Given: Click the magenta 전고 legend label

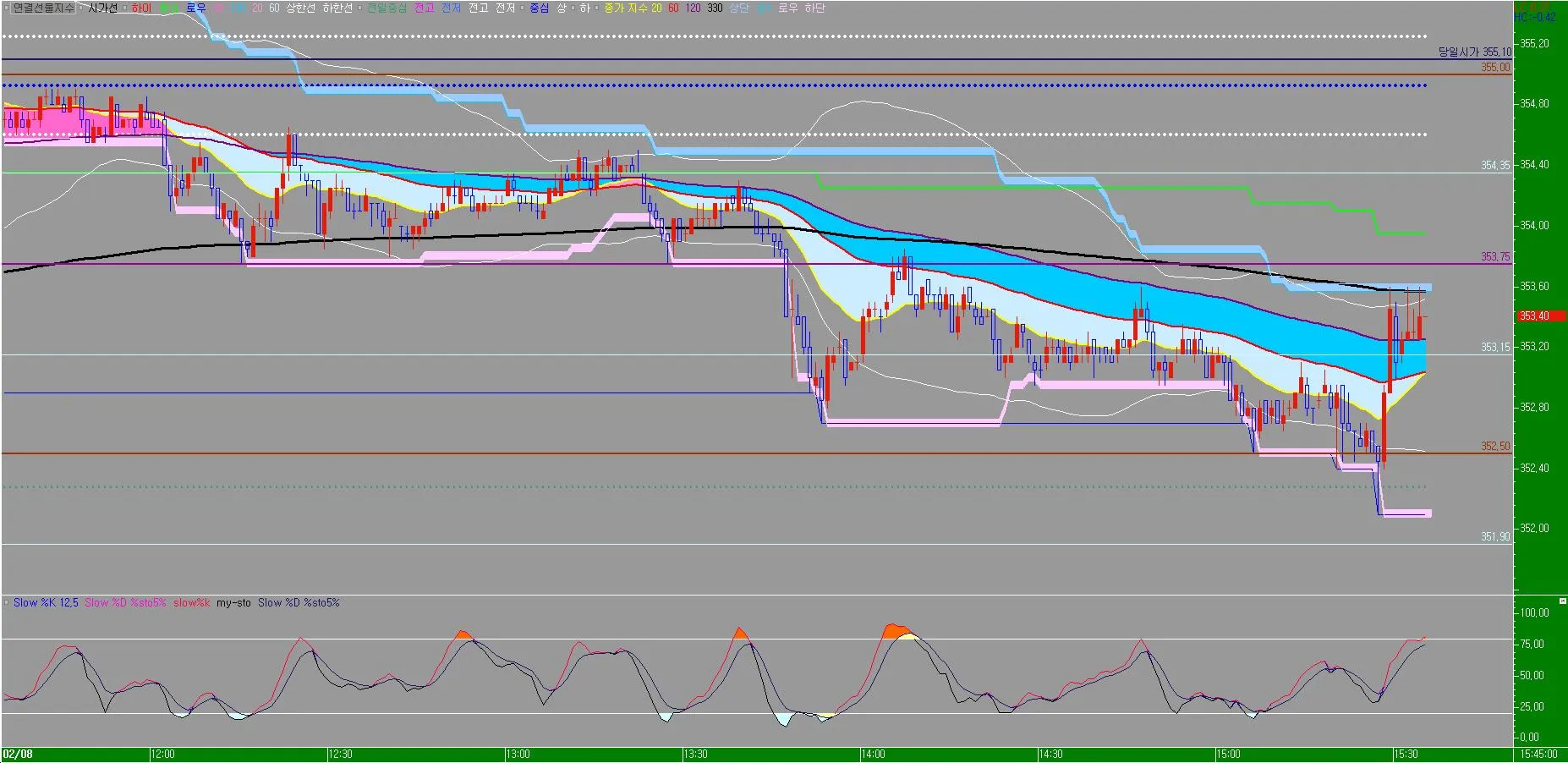Looking at the screenshot, I should pyautogui.click(x=424, y=8).
